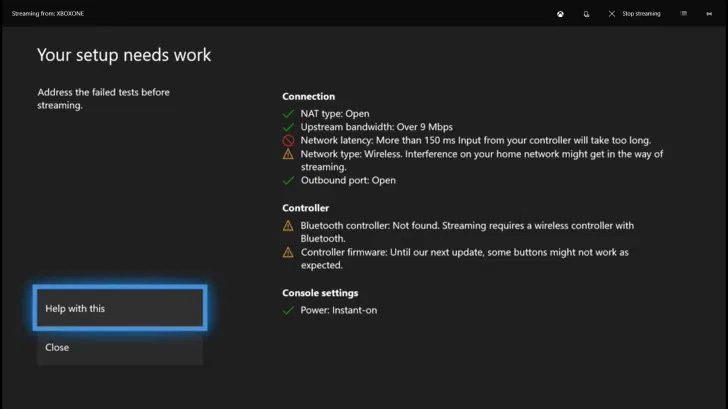Click the 'Power: Instant-on' text
This screenshot has width=728, height=409.
tap(338, 310)
